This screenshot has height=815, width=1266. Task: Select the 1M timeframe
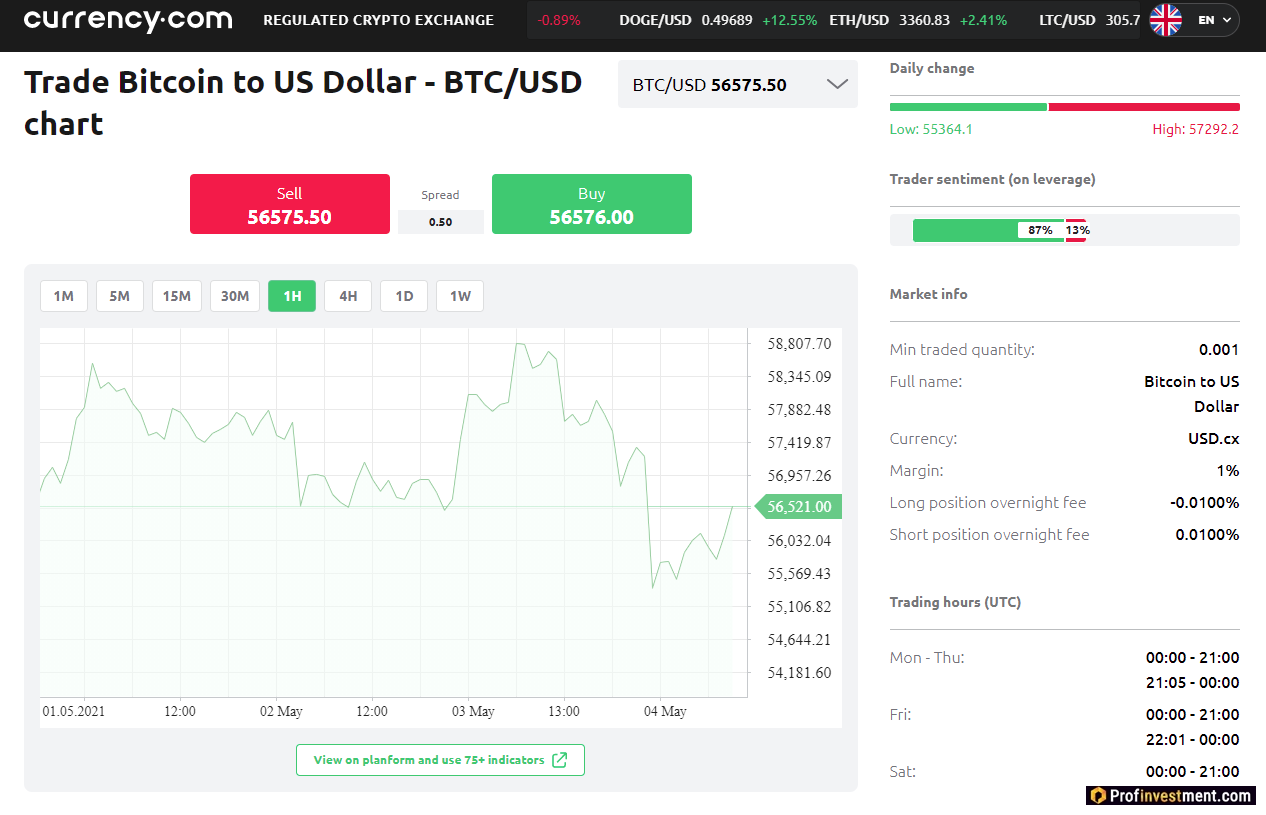pyautogui.click(x=63, y=296)
